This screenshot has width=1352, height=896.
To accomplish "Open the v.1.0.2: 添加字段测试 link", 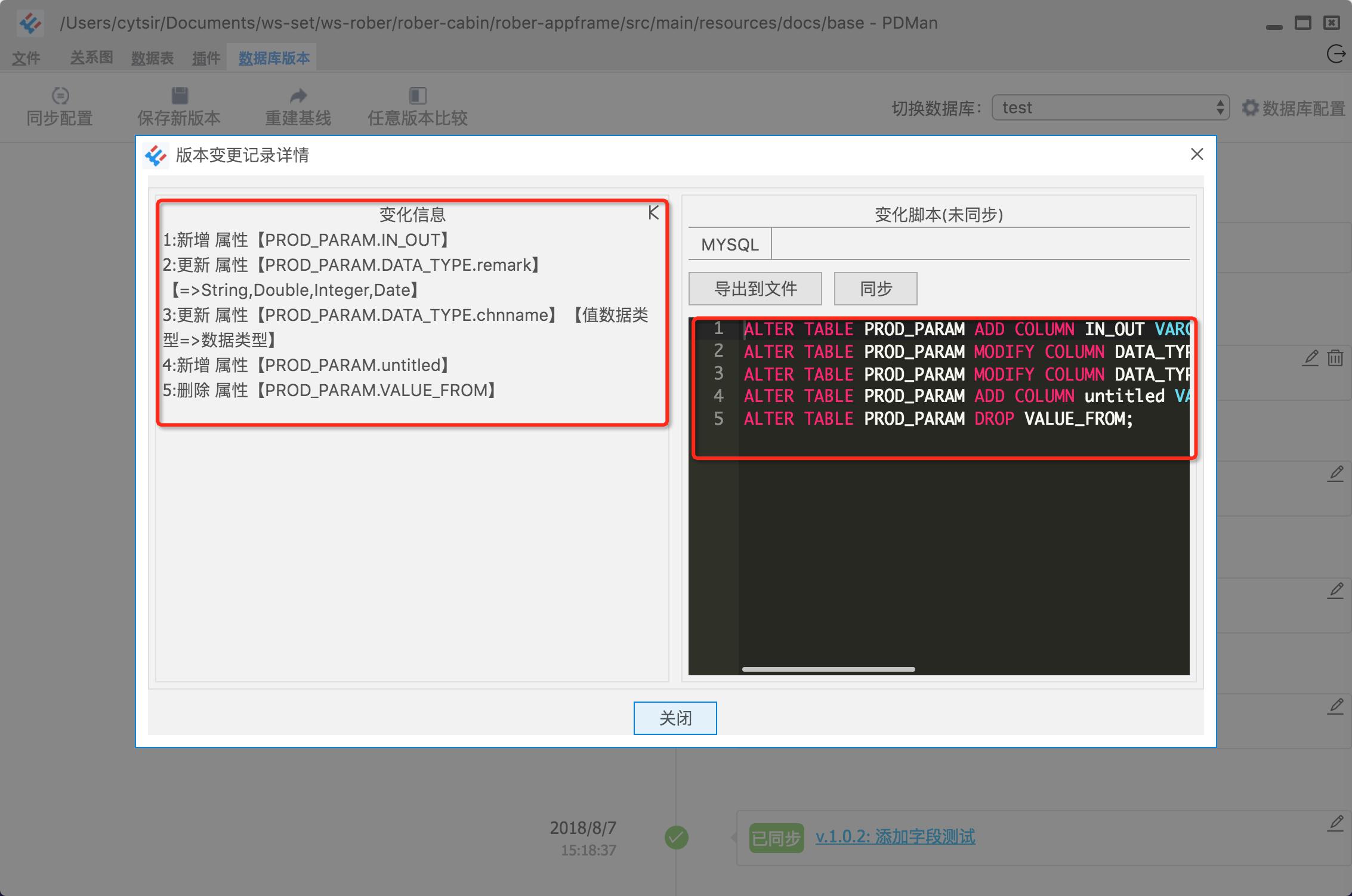I will 895,837.
